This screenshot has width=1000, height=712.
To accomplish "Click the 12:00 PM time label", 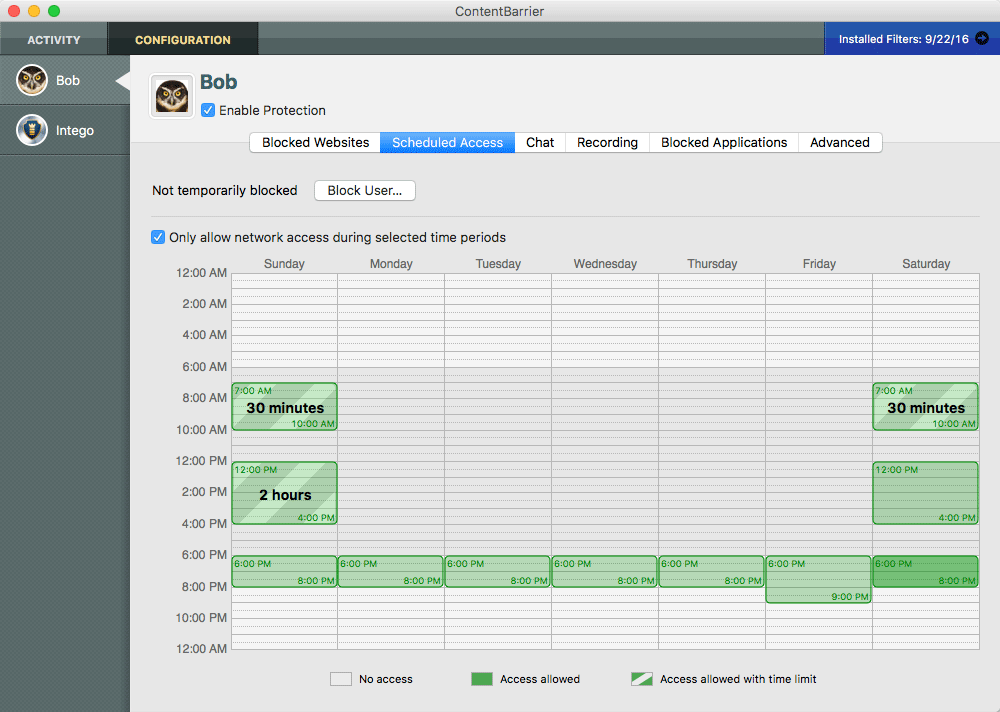I will point(202,461).
